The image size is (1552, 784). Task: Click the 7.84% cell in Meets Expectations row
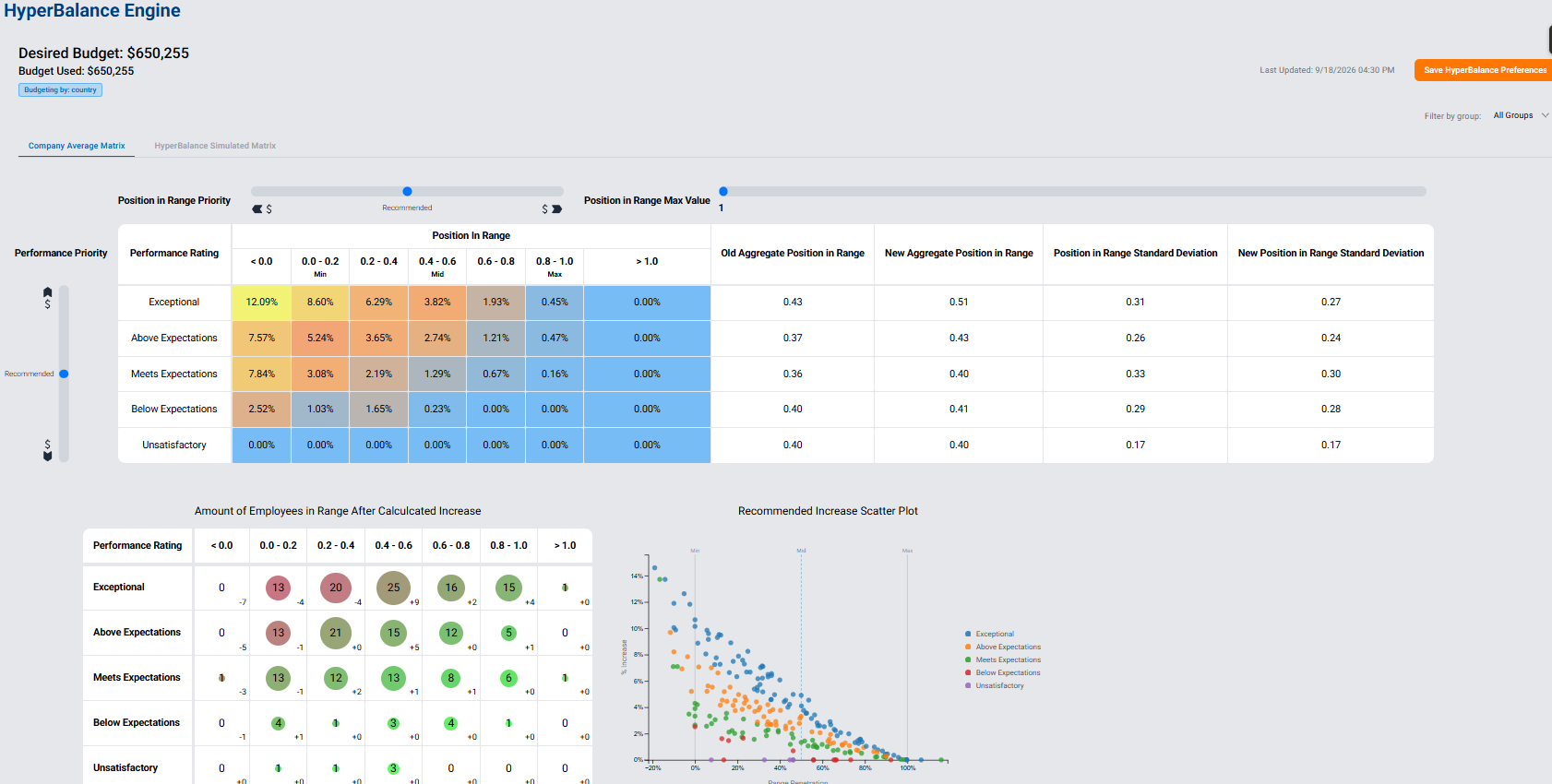click(x=262, y=374)
